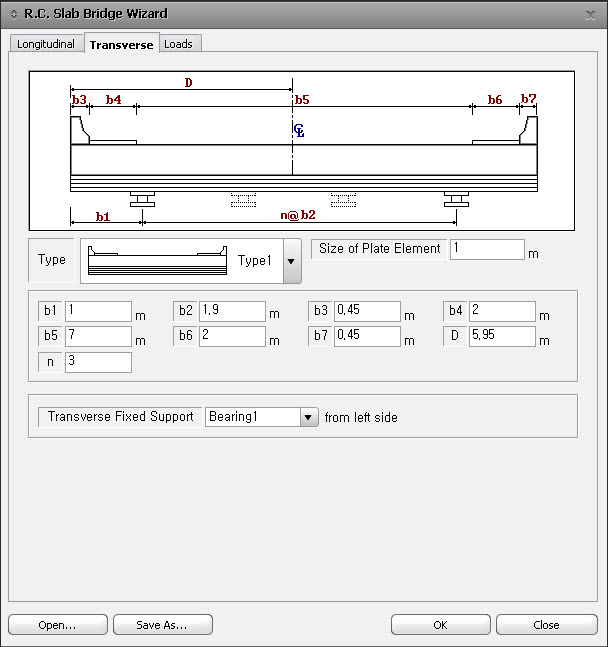Click the b6 input field
This screenshot has width=608, height=647.
click(232, 337)
